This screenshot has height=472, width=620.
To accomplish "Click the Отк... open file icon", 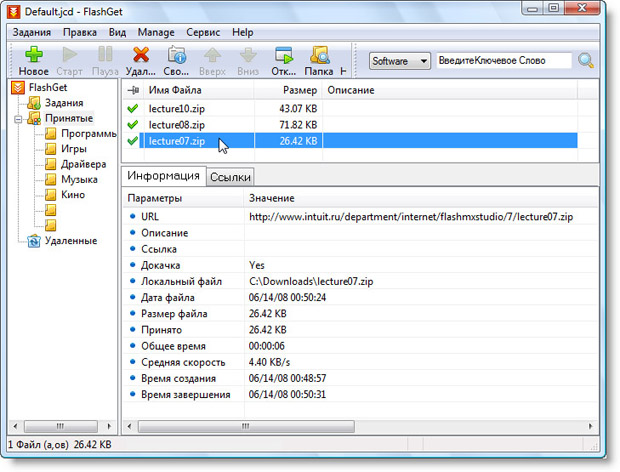I will 284,55.
